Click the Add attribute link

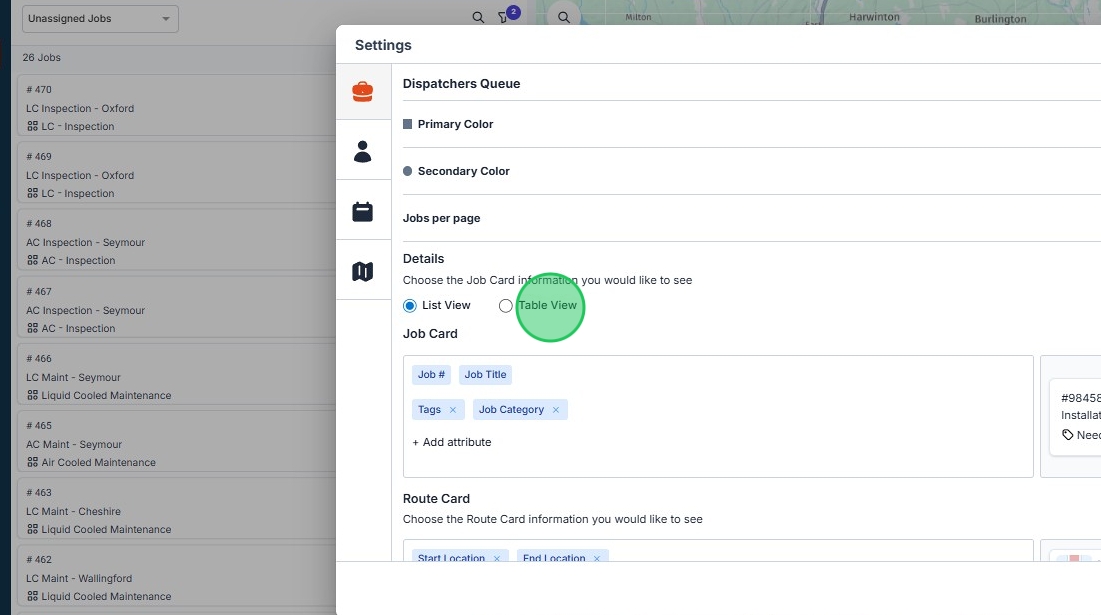click(452, 442)
